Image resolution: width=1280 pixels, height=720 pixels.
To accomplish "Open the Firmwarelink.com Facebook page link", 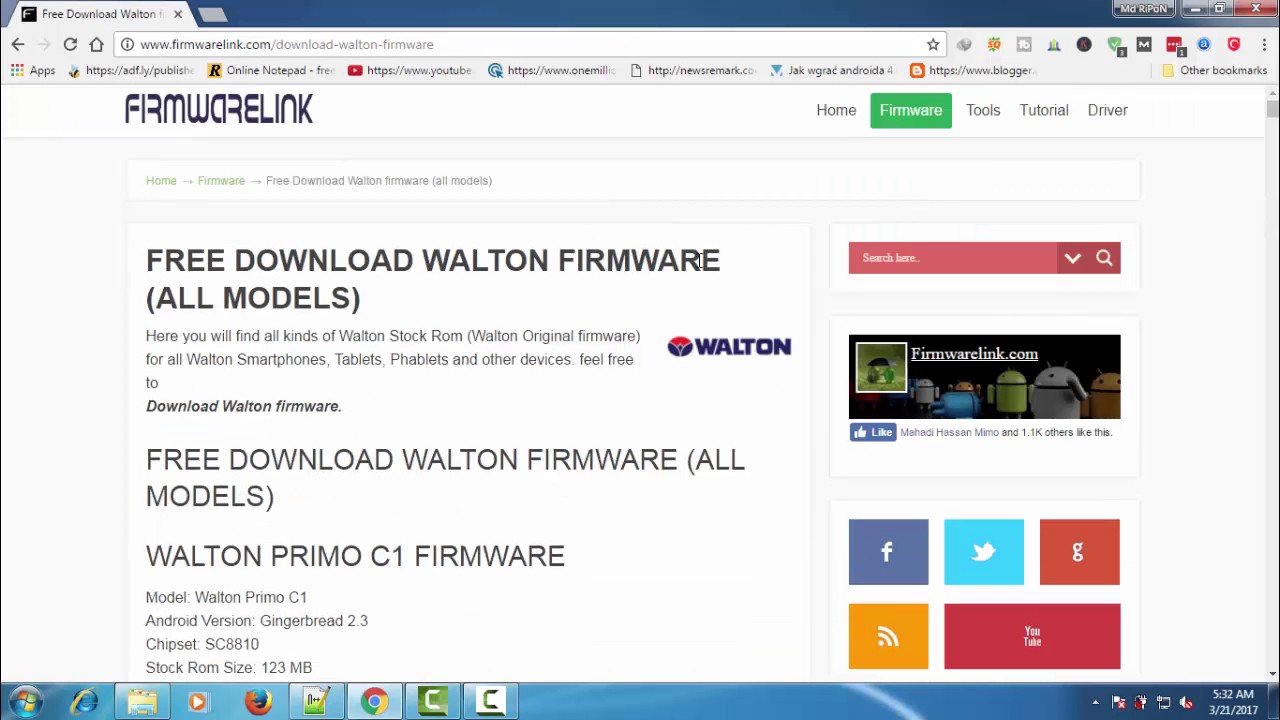I will tap(974, 354).
